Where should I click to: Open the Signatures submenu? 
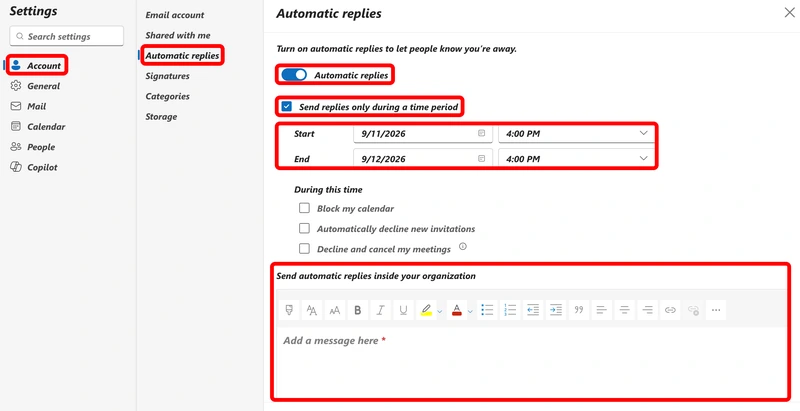pos(167,76)
